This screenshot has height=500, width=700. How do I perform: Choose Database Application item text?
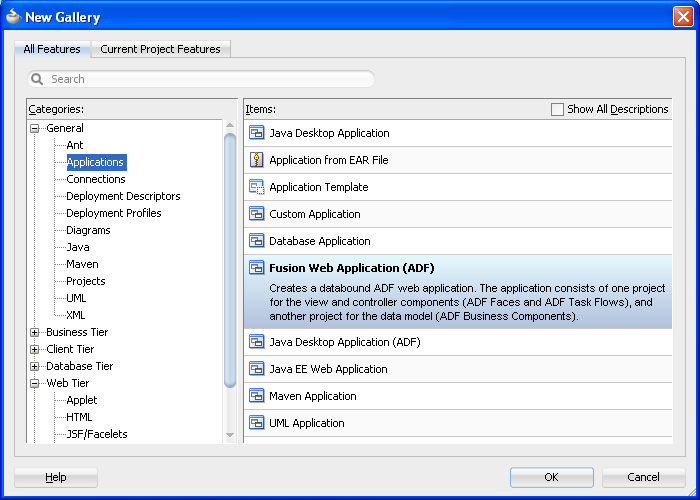(320, 241)
